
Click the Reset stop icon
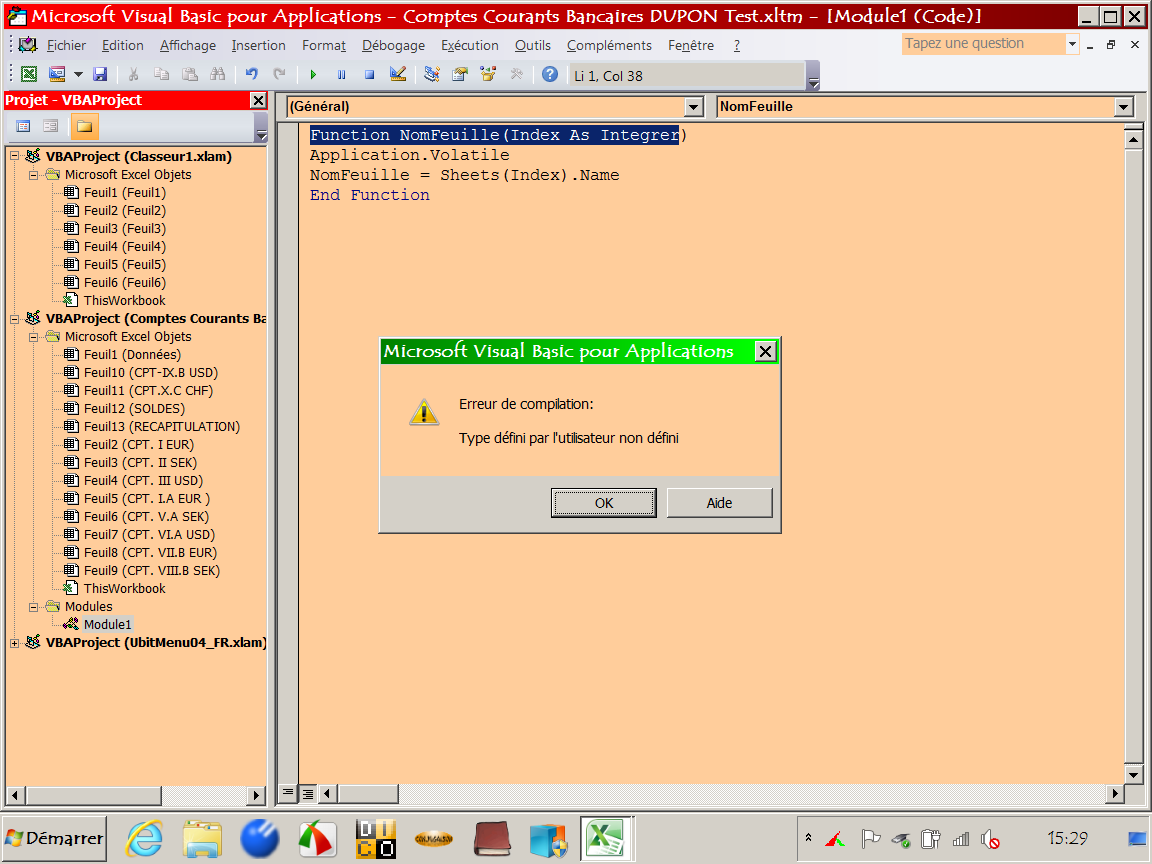370,74
